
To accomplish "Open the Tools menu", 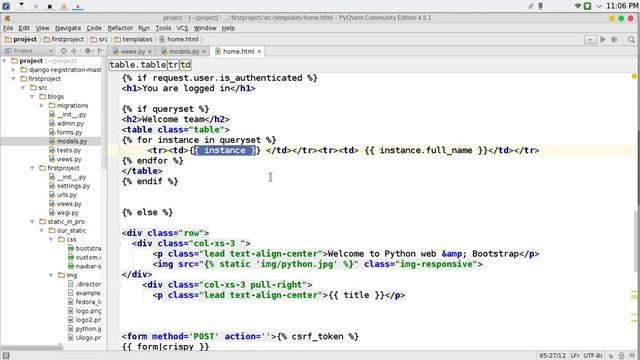I will click(x=163, y=28).
